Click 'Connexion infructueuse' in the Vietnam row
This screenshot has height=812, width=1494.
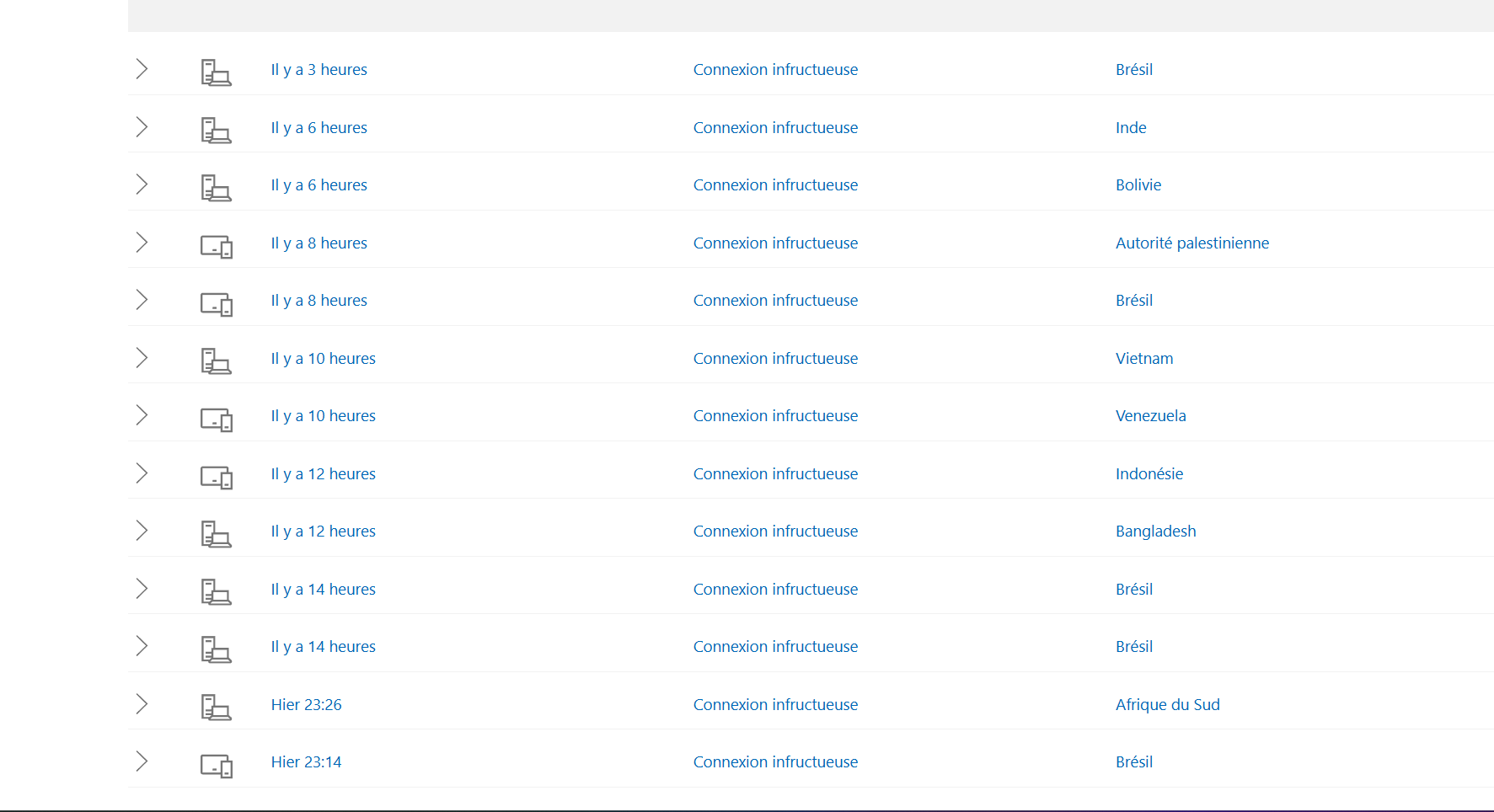click(775, 359)
